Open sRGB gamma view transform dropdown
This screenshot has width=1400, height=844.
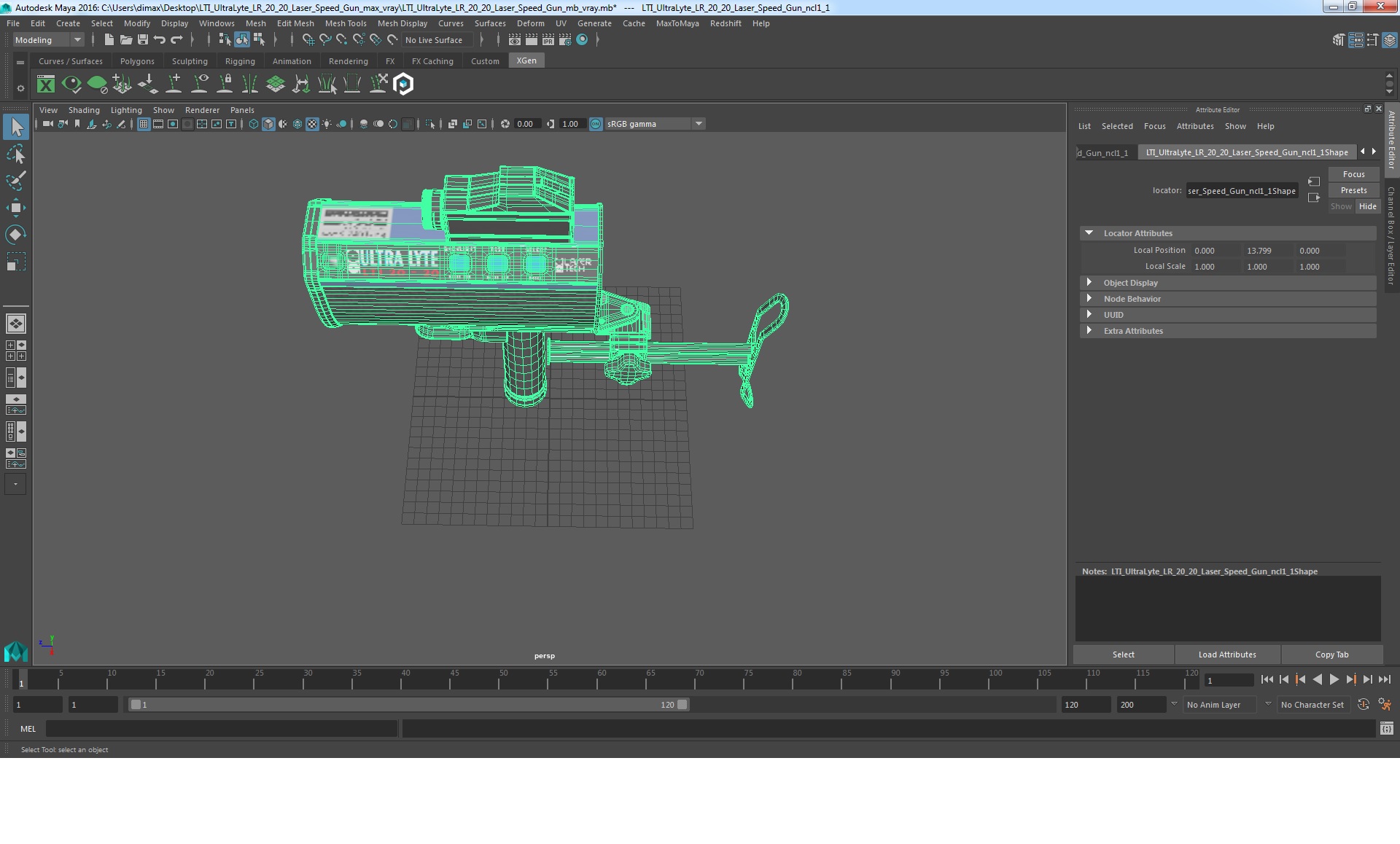[655, 124]
